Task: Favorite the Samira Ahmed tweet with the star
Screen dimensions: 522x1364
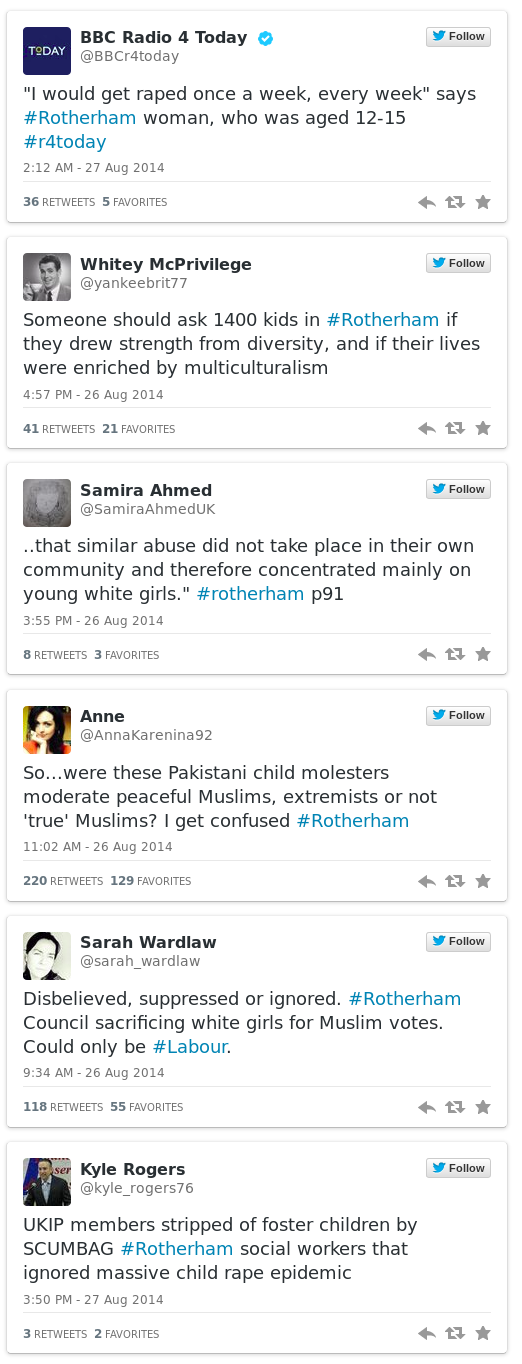Action: click(483, 654)
